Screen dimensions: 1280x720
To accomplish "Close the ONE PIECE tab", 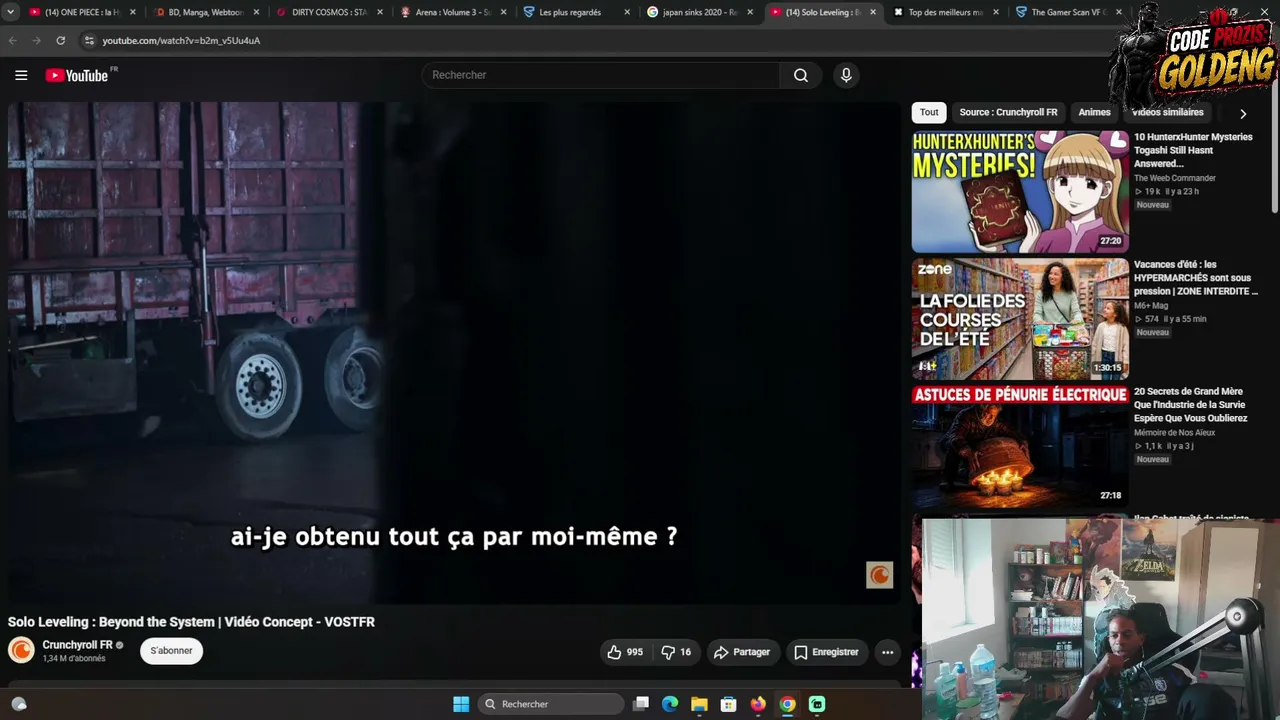I will point(132,12).
